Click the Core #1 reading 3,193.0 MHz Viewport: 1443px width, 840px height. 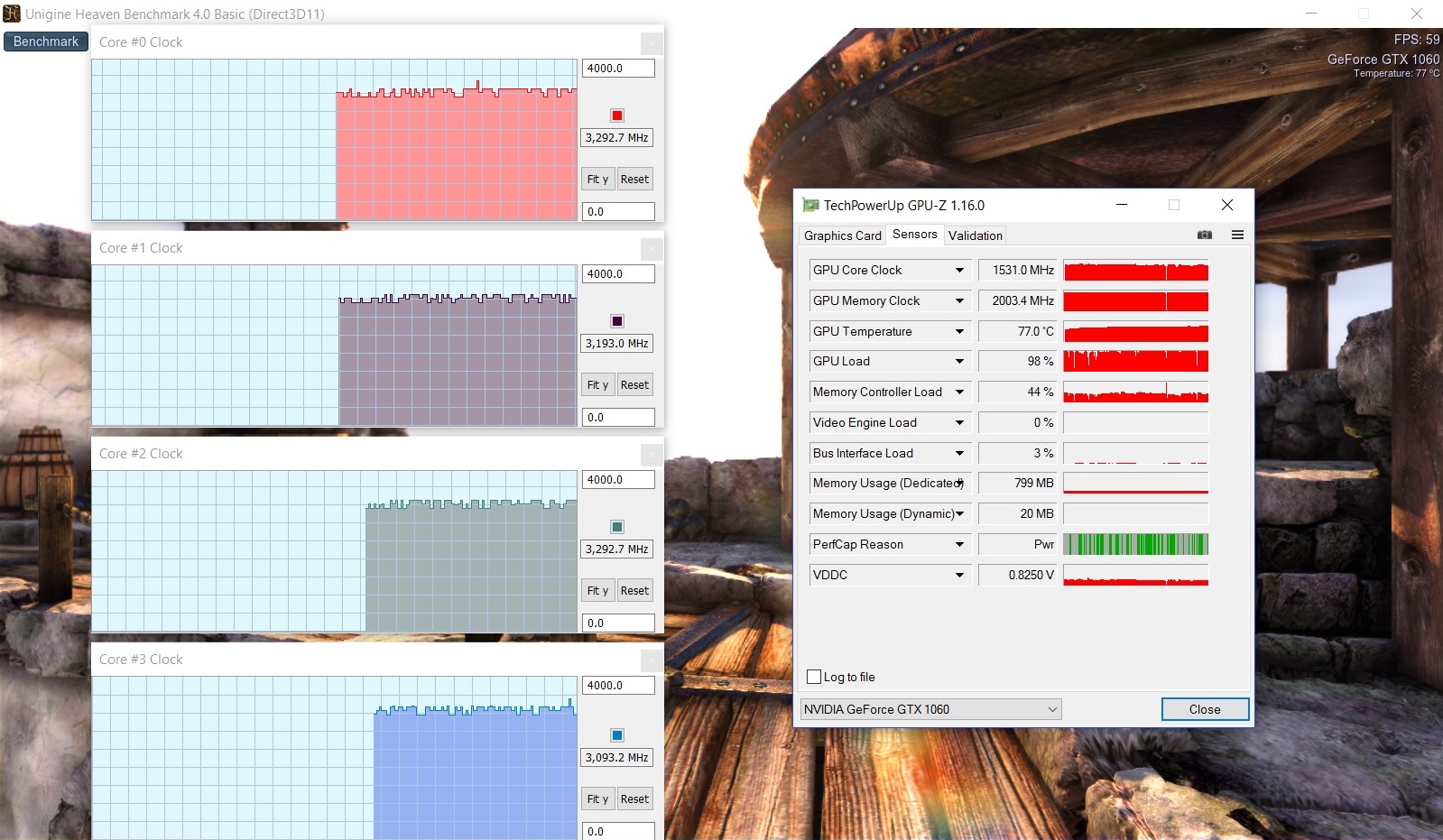(617, 344)
